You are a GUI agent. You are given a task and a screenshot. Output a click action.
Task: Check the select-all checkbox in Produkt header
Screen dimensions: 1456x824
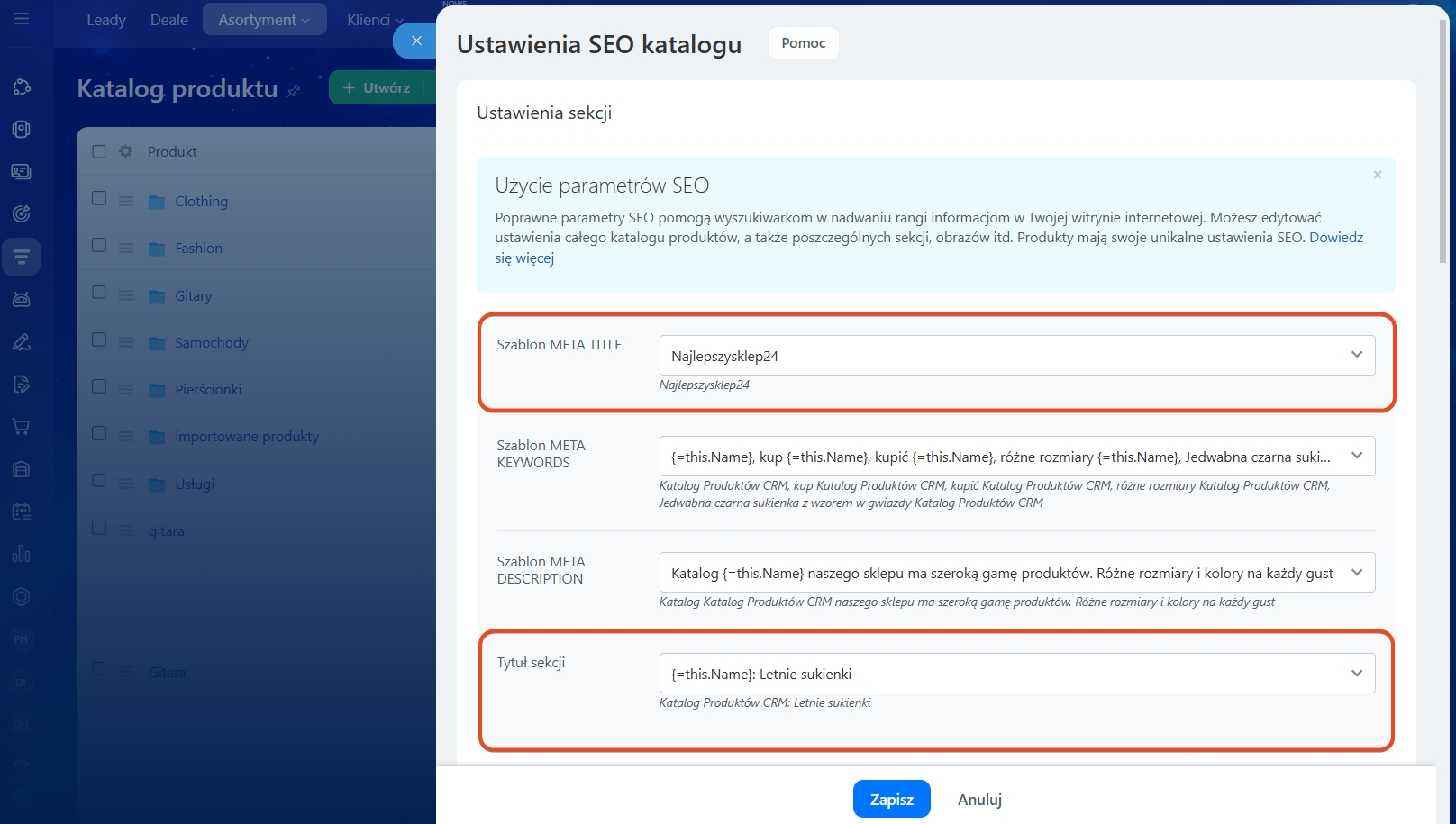click(x=99, y=151)
